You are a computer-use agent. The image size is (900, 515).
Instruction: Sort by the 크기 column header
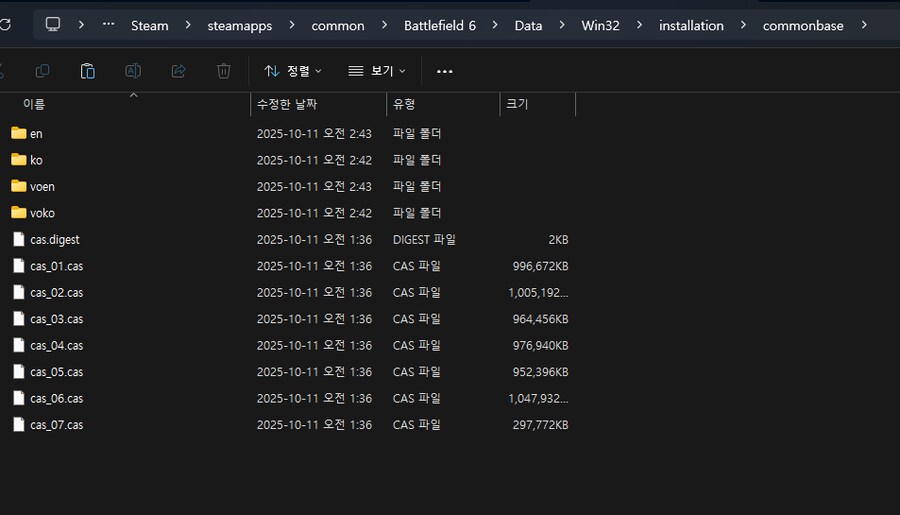(517, 104)
